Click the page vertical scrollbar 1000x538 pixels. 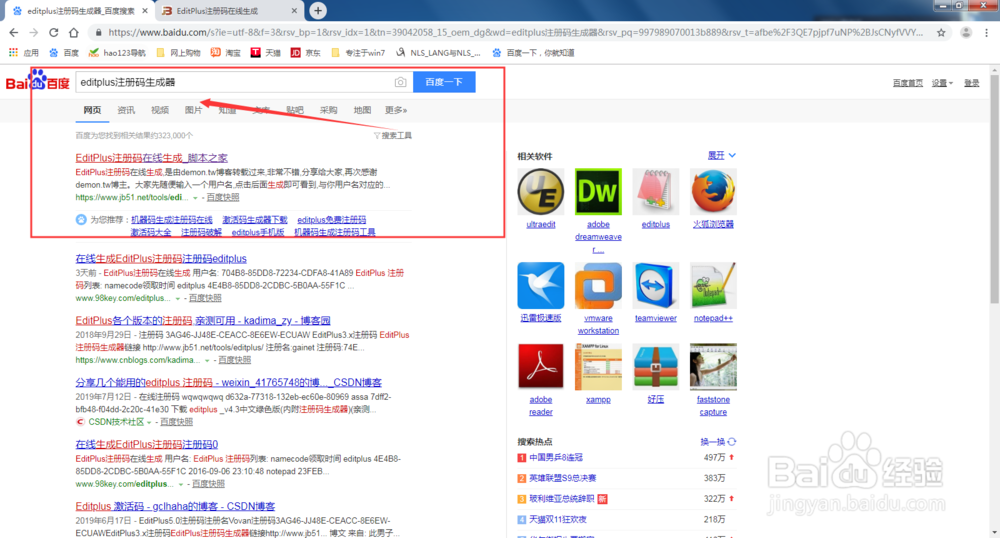click(994, 191)
